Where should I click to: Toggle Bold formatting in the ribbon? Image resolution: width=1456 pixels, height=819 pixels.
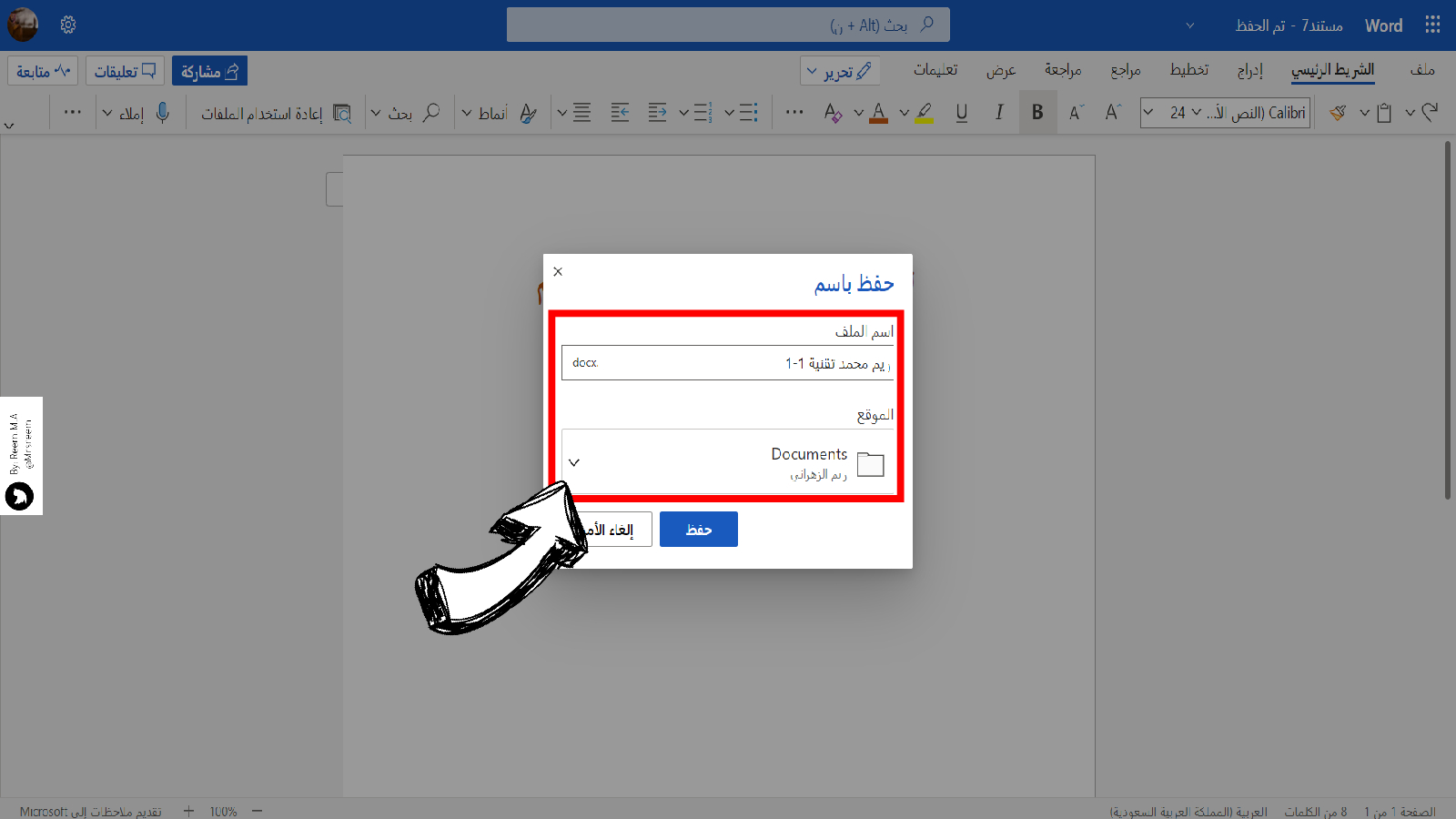[x=1037, y=113]
